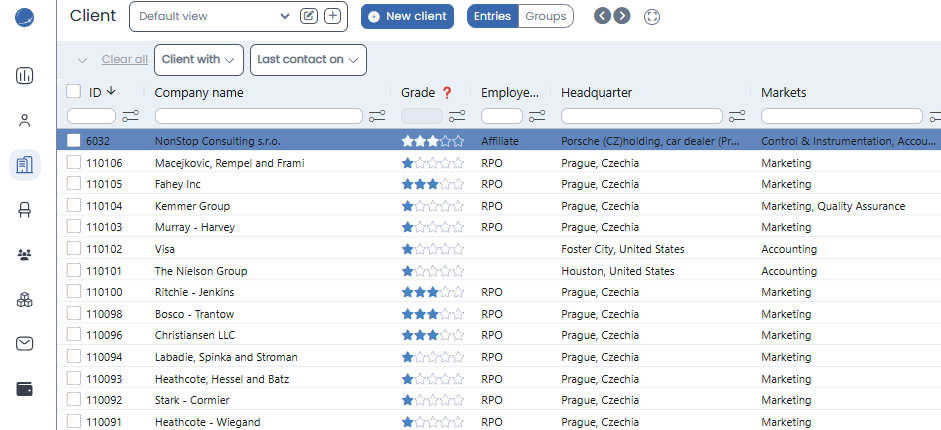Select the Entries tab
Image resolution: width=941 pixels, height=430 pixels.
(492, 16)
